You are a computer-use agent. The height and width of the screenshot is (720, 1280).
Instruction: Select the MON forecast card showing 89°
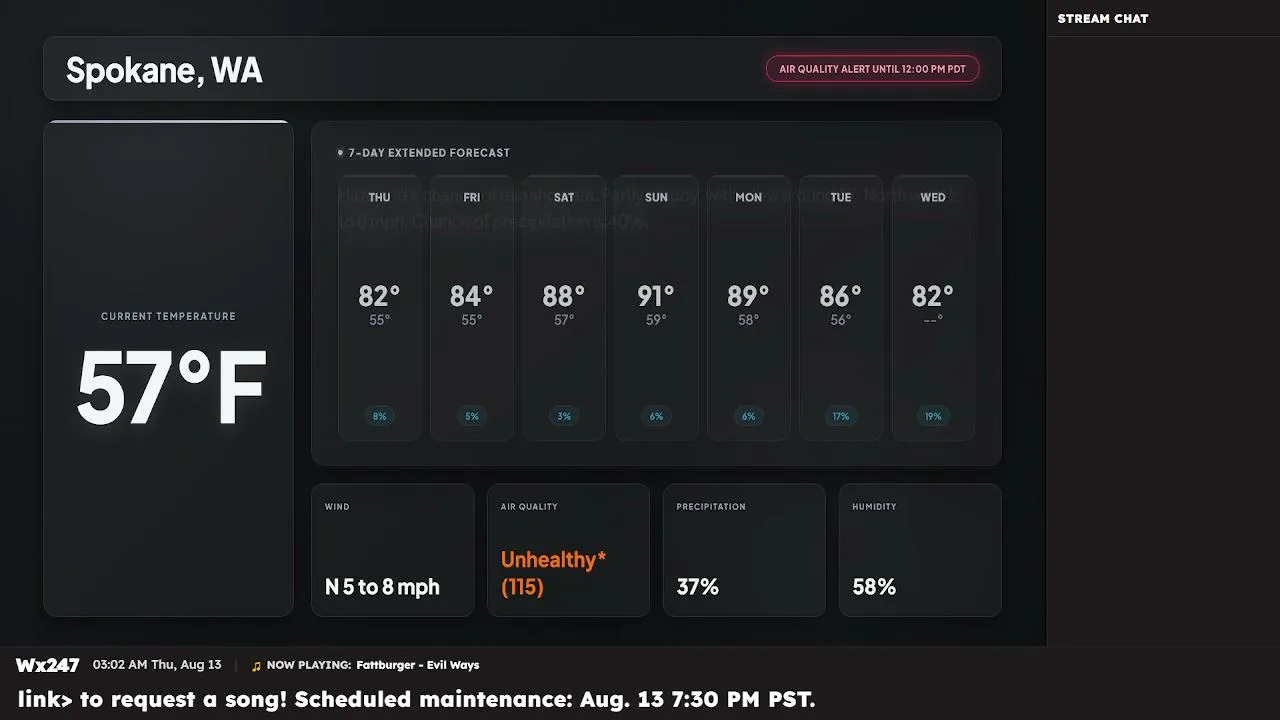(x=749, y=308)
